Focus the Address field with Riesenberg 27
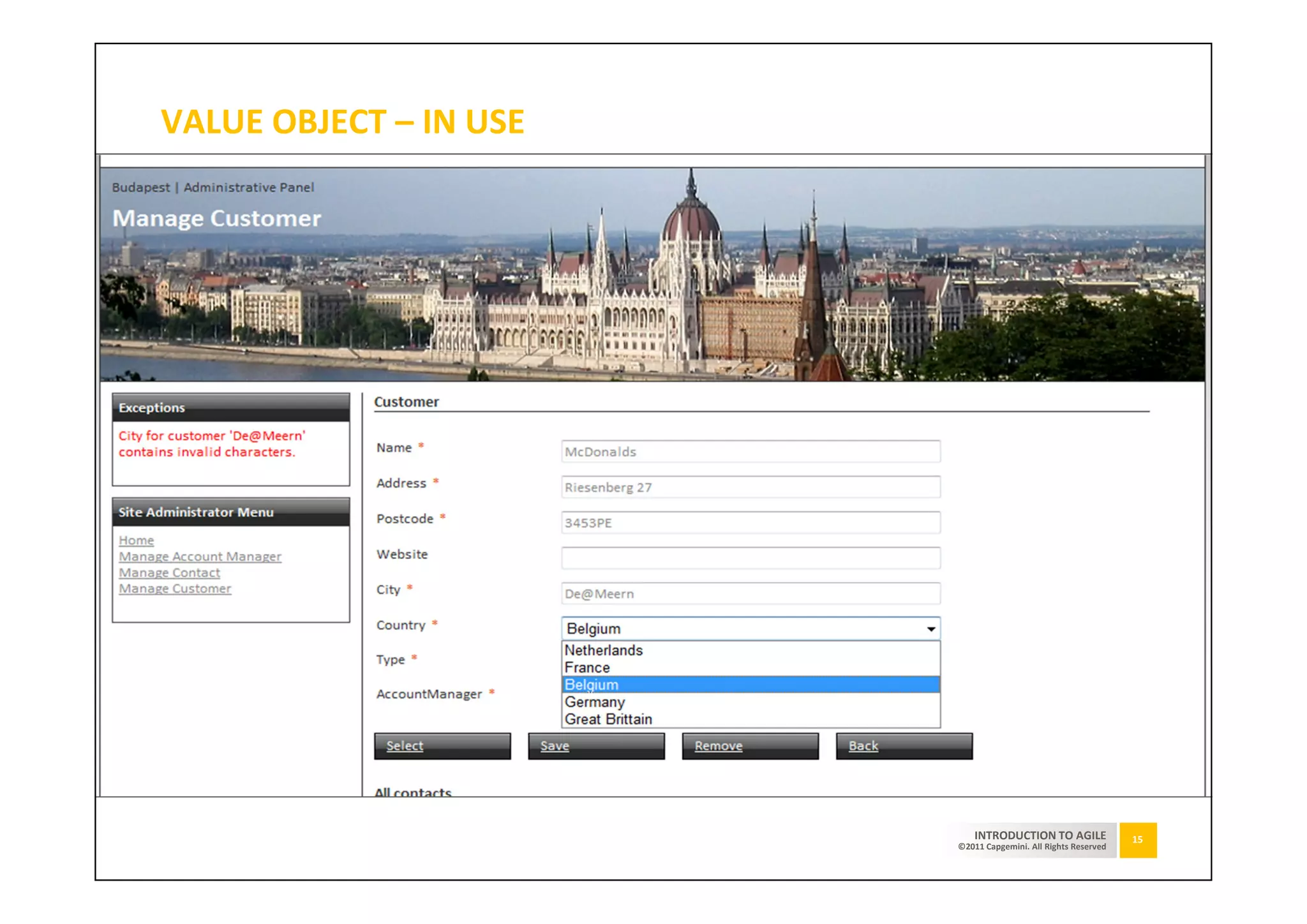The height and width of the screenshot is (924, 1307). [751, 488]
